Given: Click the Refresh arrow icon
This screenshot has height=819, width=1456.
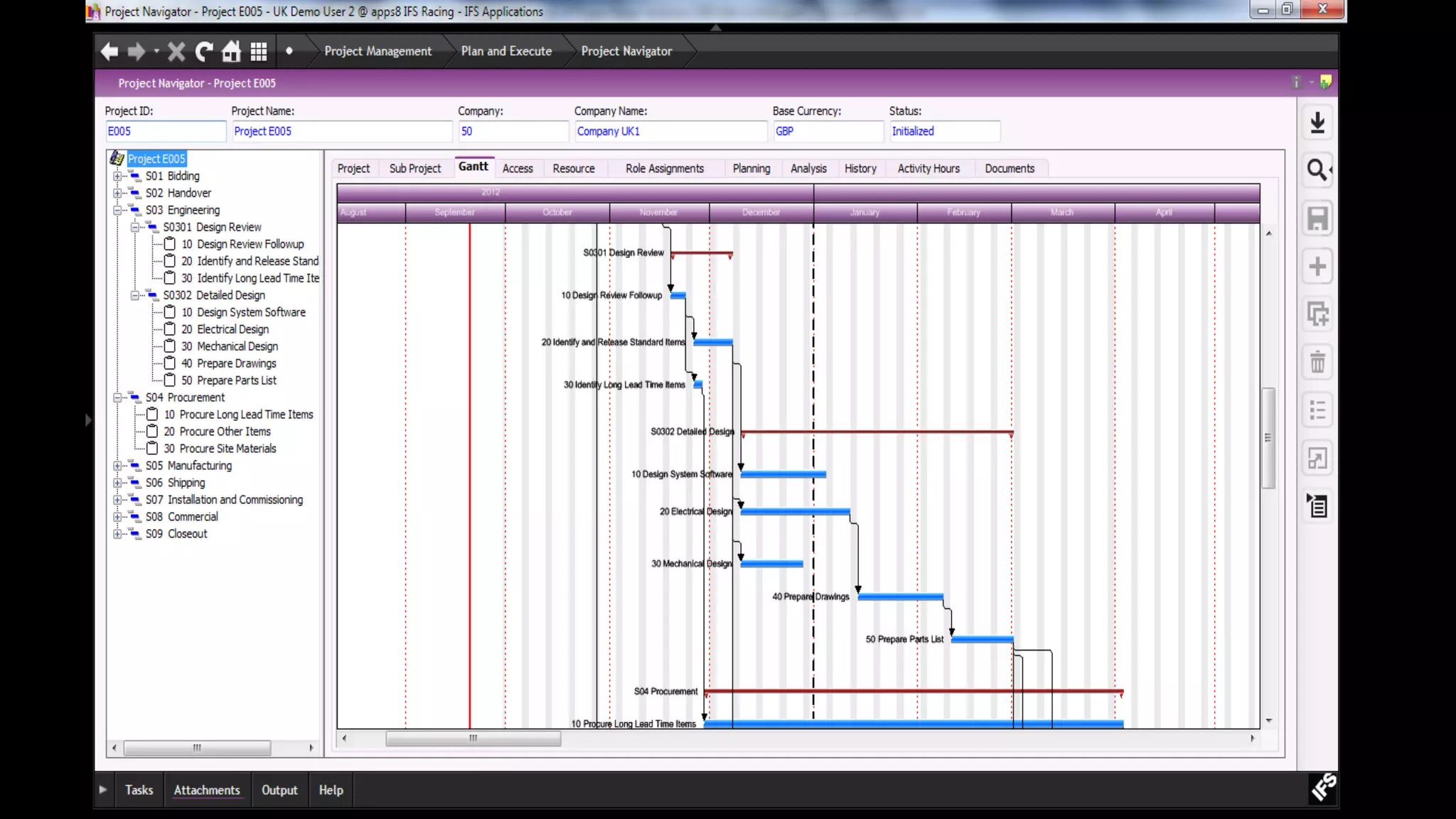Looking at the screenshot, I should coord(204,51).
